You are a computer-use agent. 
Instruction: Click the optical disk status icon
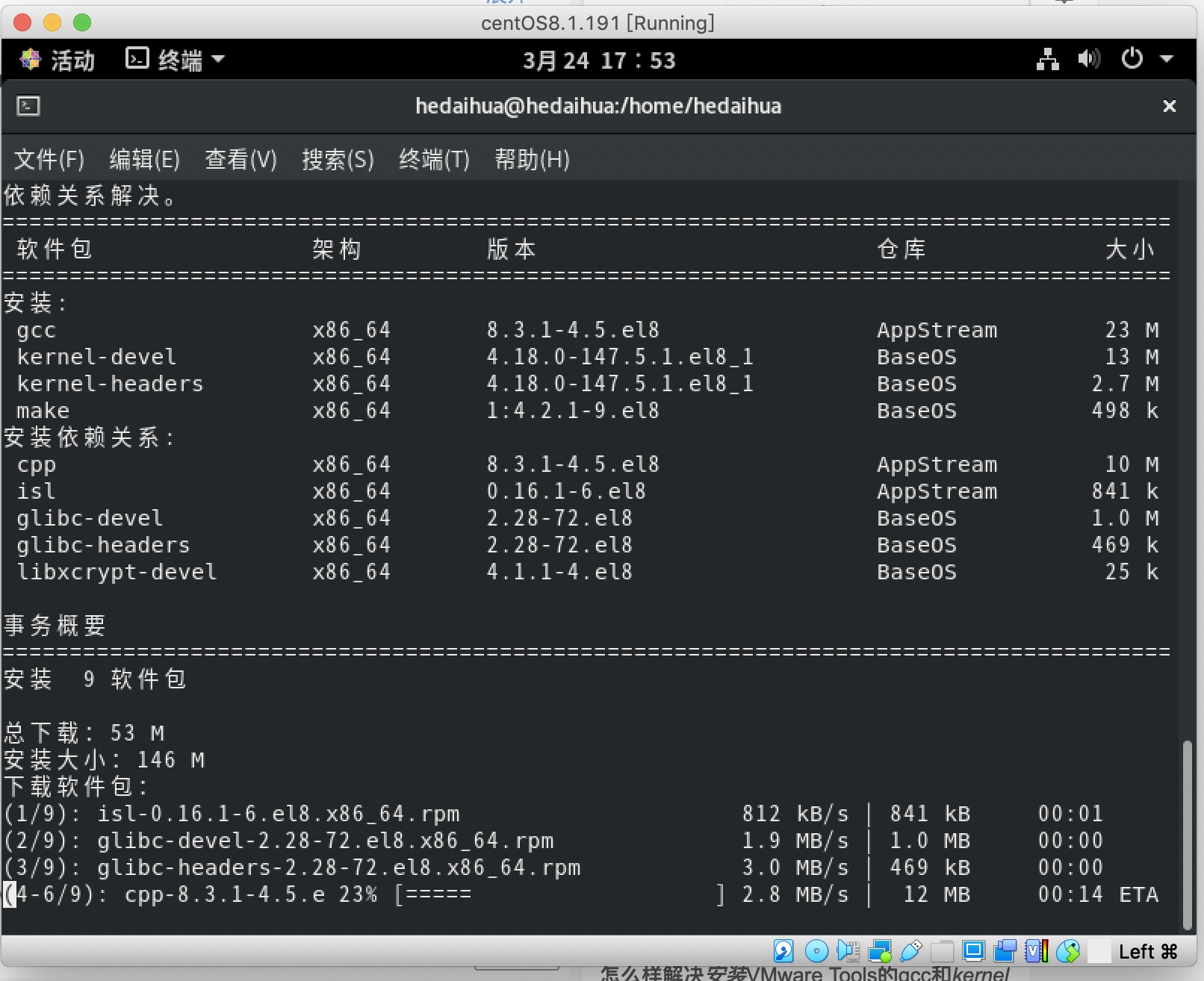816,950
